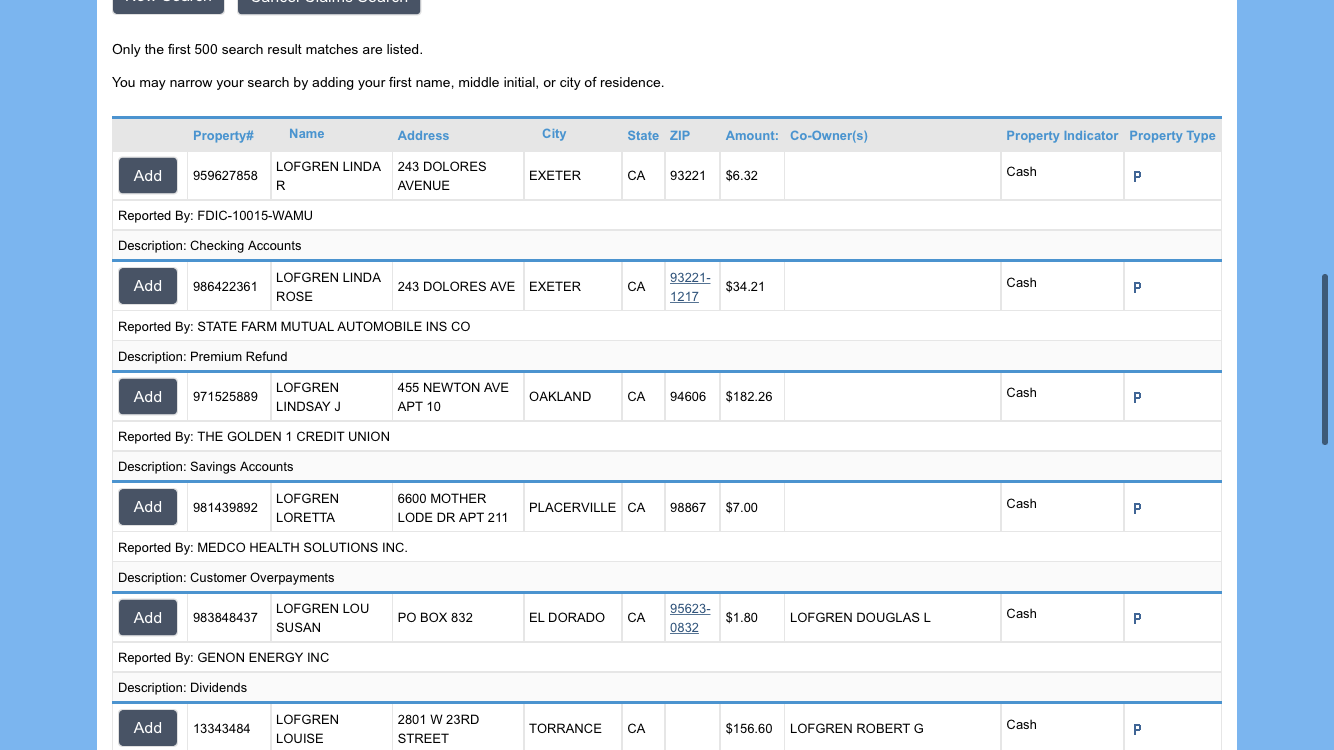Select amount $34.21
Screen dimensions: 1334x750
point(745,287)
